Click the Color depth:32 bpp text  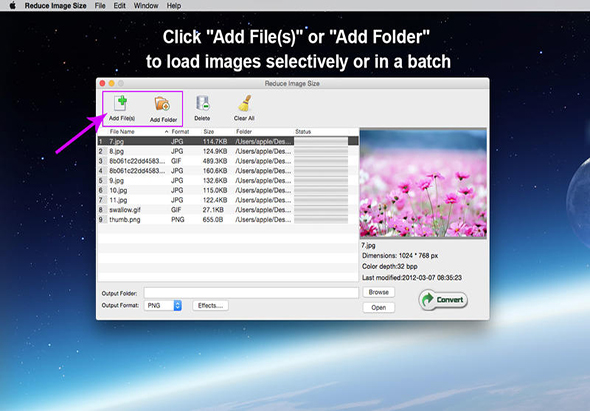click(389, 266)
